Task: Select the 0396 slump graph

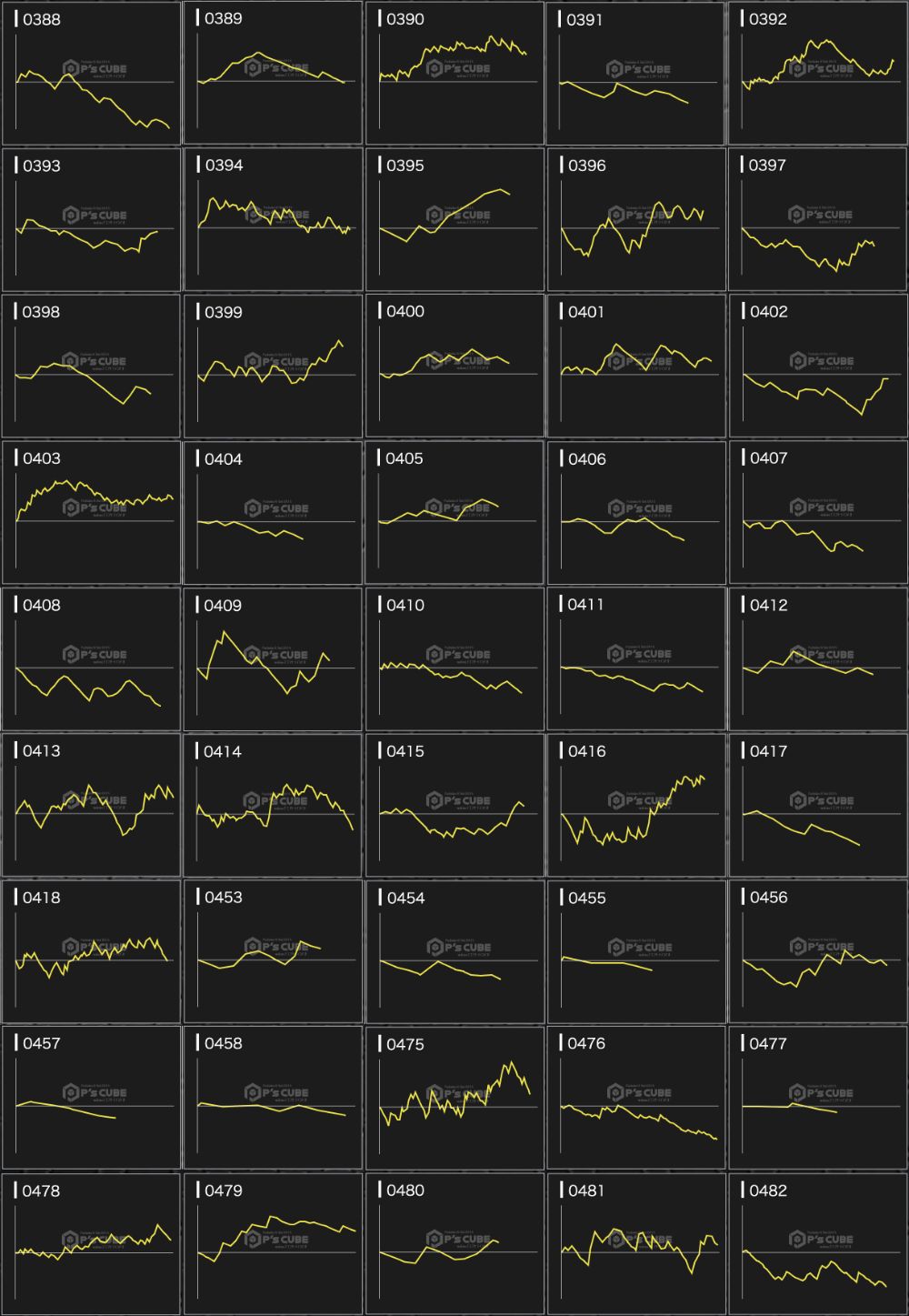Action: click(636, 219)
